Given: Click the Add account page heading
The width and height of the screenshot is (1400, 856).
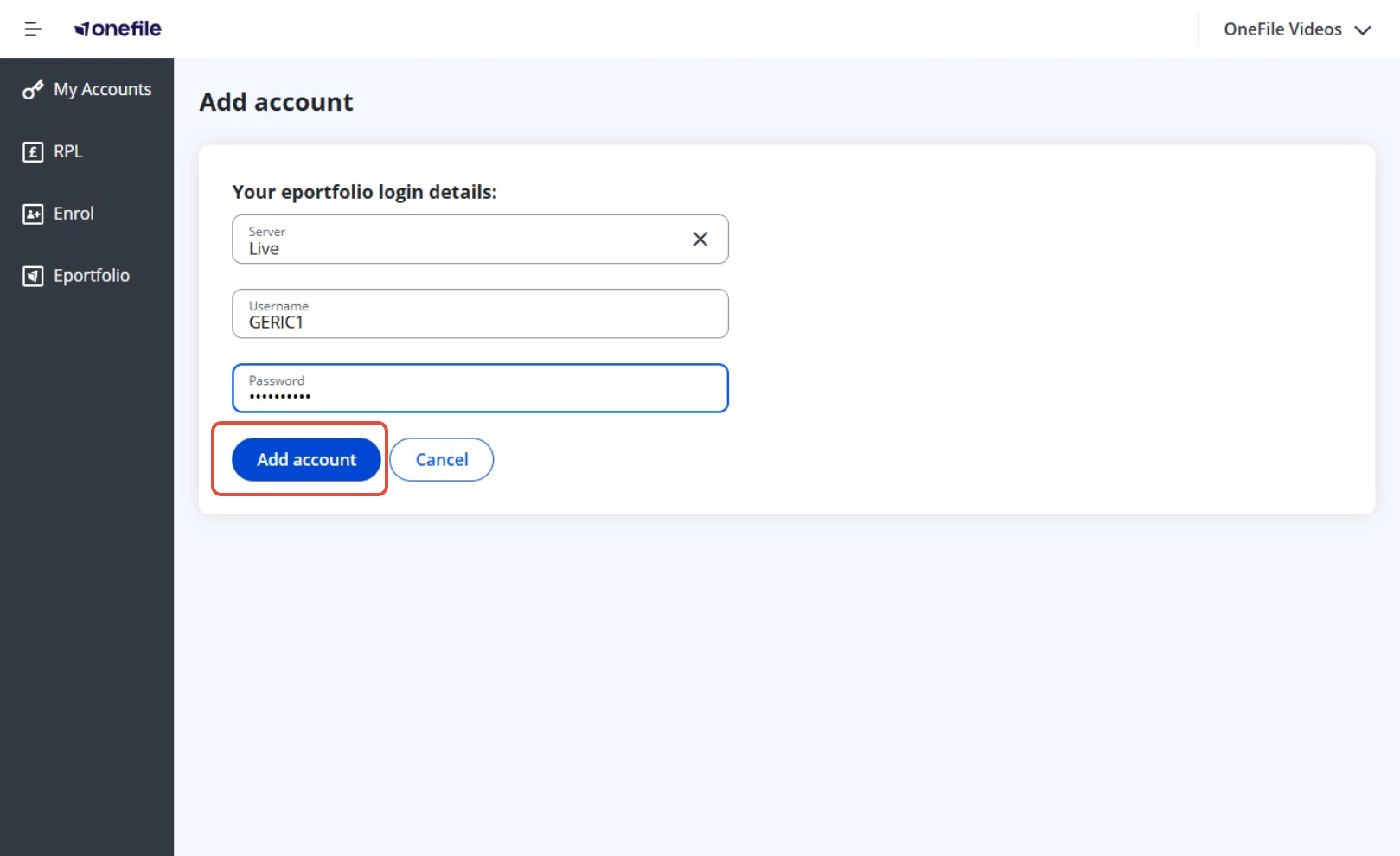Looking at the screenshot, I should 276,102.
